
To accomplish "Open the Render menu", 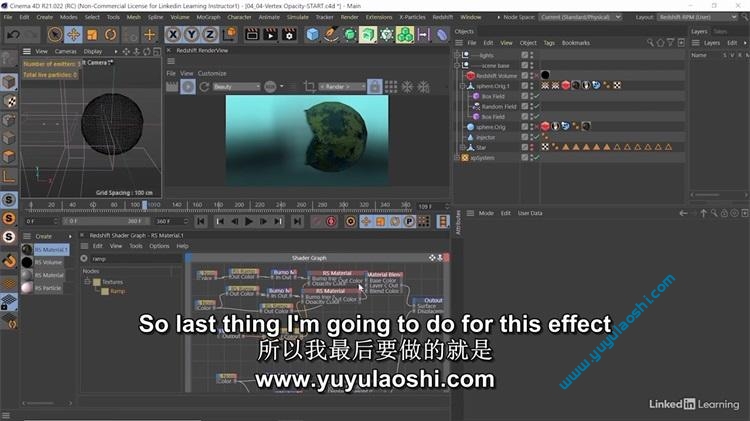I will [x=350, y=17].
